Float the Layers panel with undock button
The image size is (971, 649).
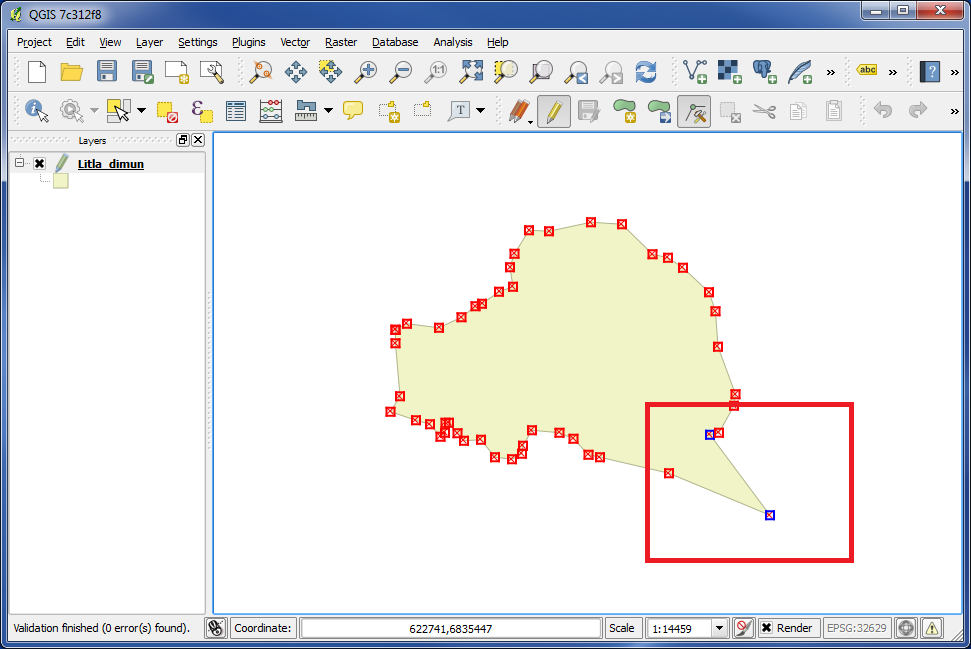pos(183,140)
